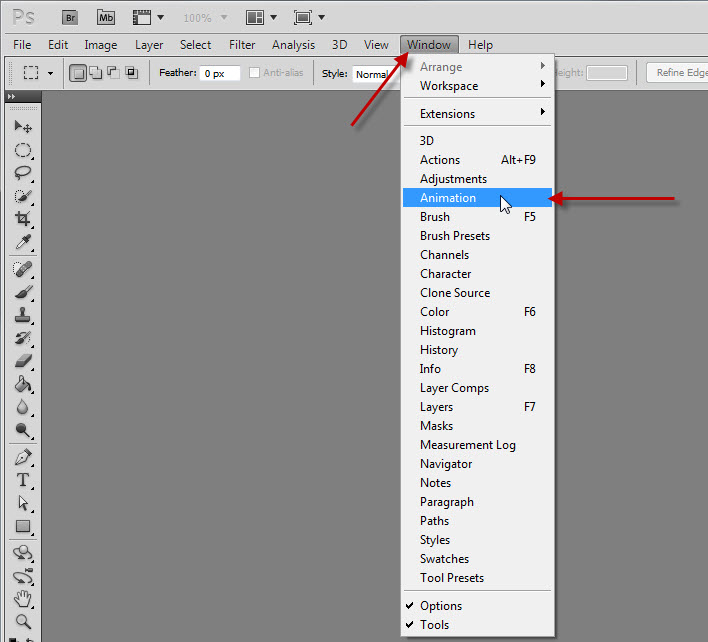Click the Feather value field
Image resolution: width=708 pixels, height=642 pixels.
pos(220,74)
